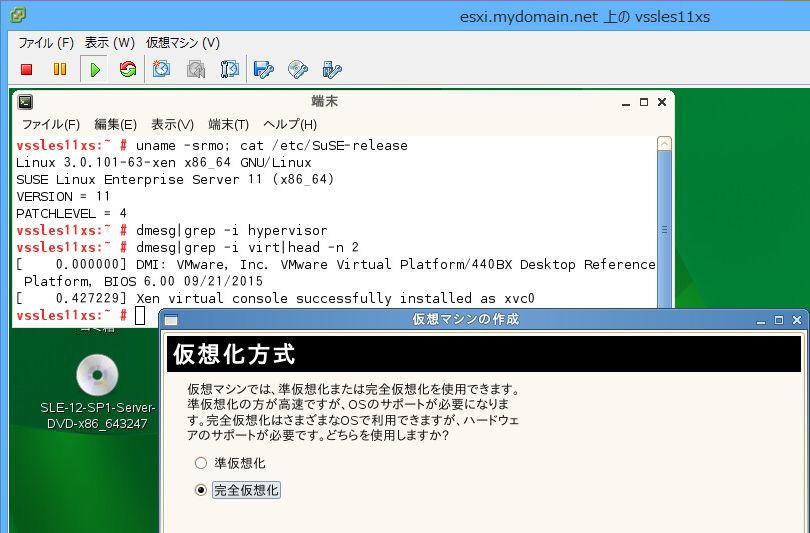Click the USB device toolbar icon

[331, 69]
